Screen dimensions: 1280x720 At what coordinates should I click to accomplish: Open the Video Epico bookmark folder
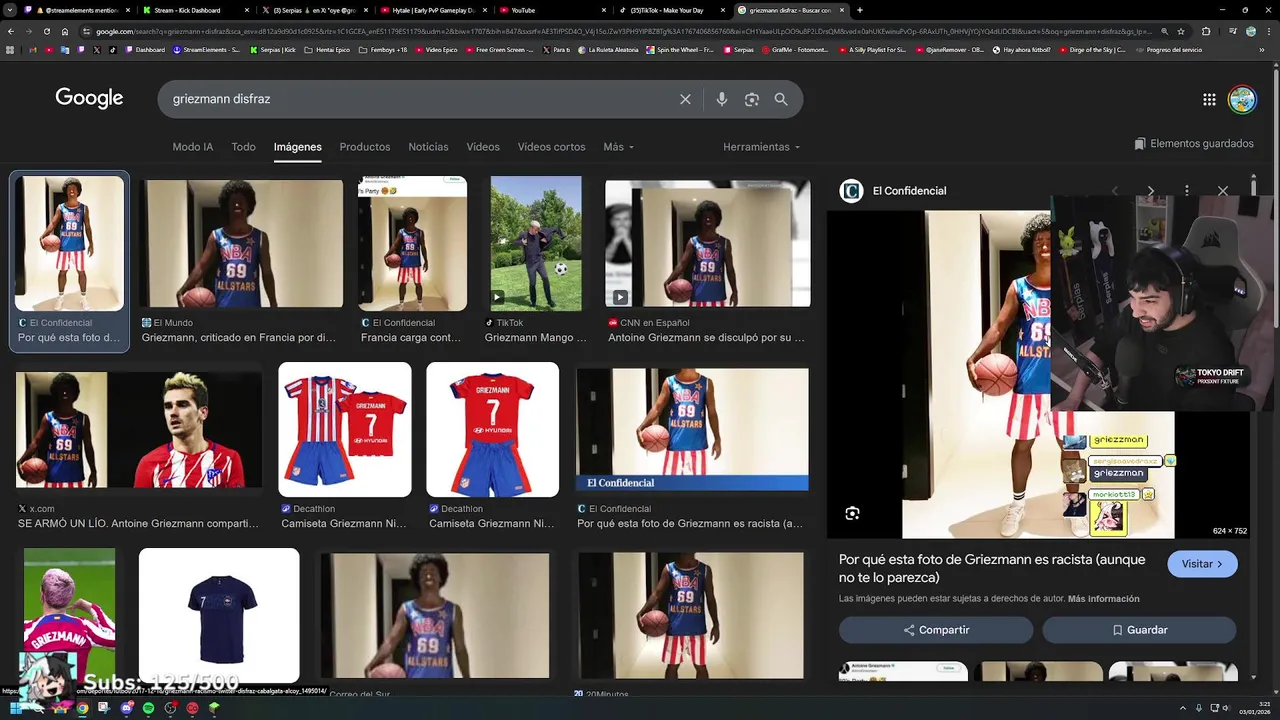tap(436, 49)
